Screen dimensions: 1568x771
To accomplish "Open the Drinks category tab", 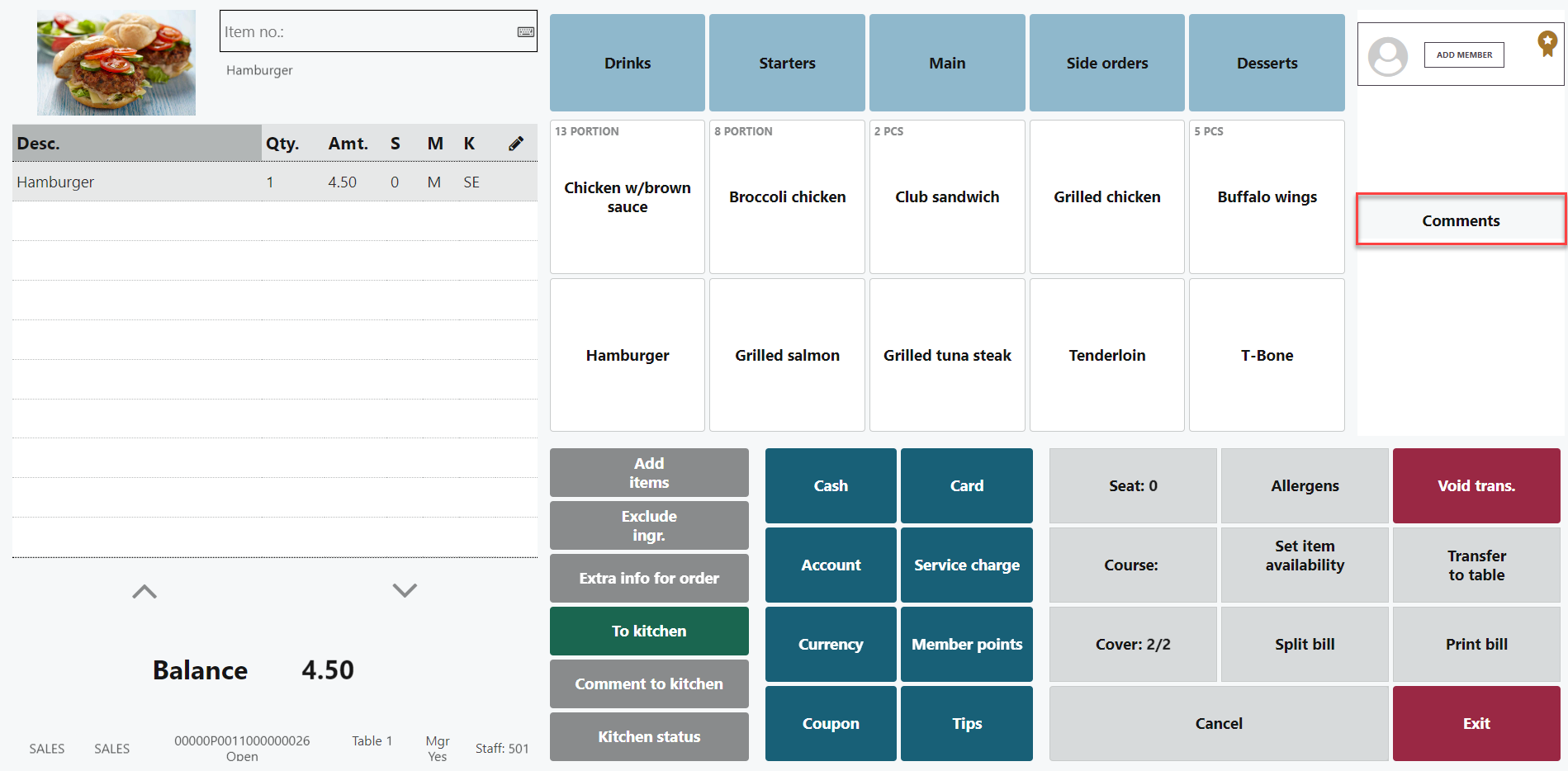I will coord(627,63).
